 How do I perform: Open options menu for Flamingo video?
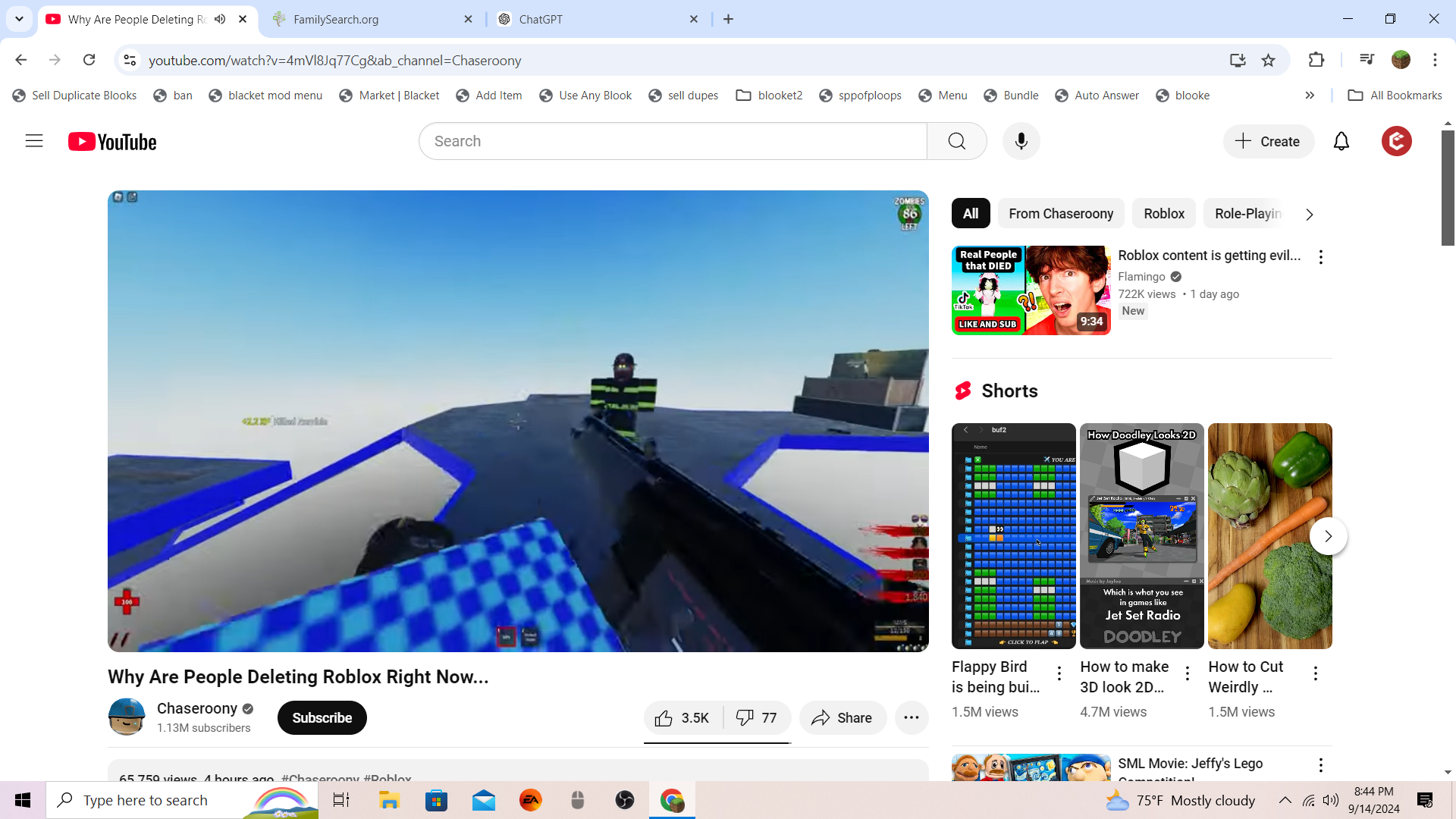(1320, 257)
